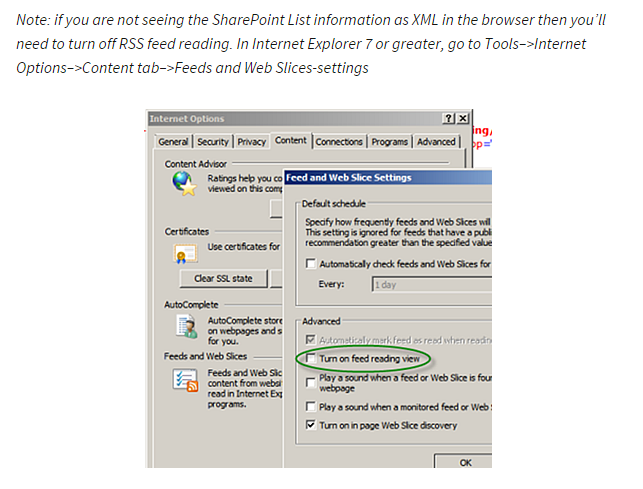Check Turn on feed reading view

pyautogui.click(x=311, y=359)
